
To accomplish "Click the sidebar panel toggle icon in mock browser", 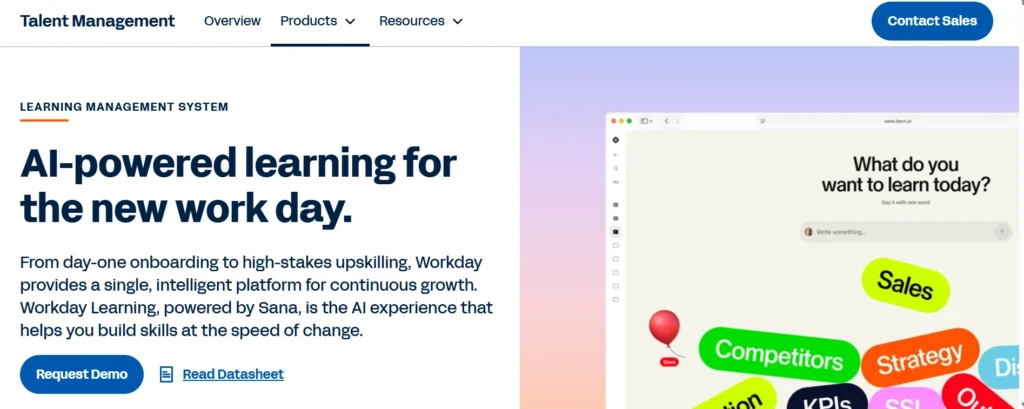I will pos(647,121).
